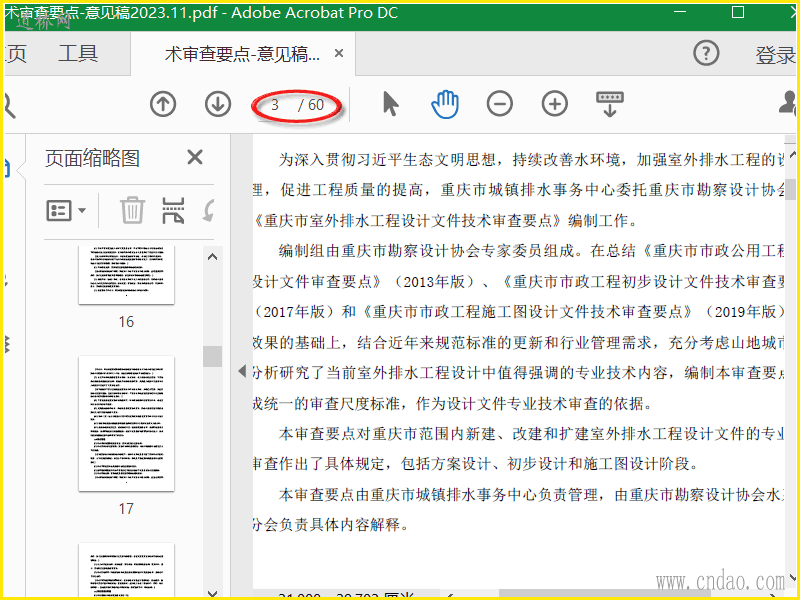Click the current page number field
The width and height of the screenshot is (800, 600).
[x=275, y=105]
